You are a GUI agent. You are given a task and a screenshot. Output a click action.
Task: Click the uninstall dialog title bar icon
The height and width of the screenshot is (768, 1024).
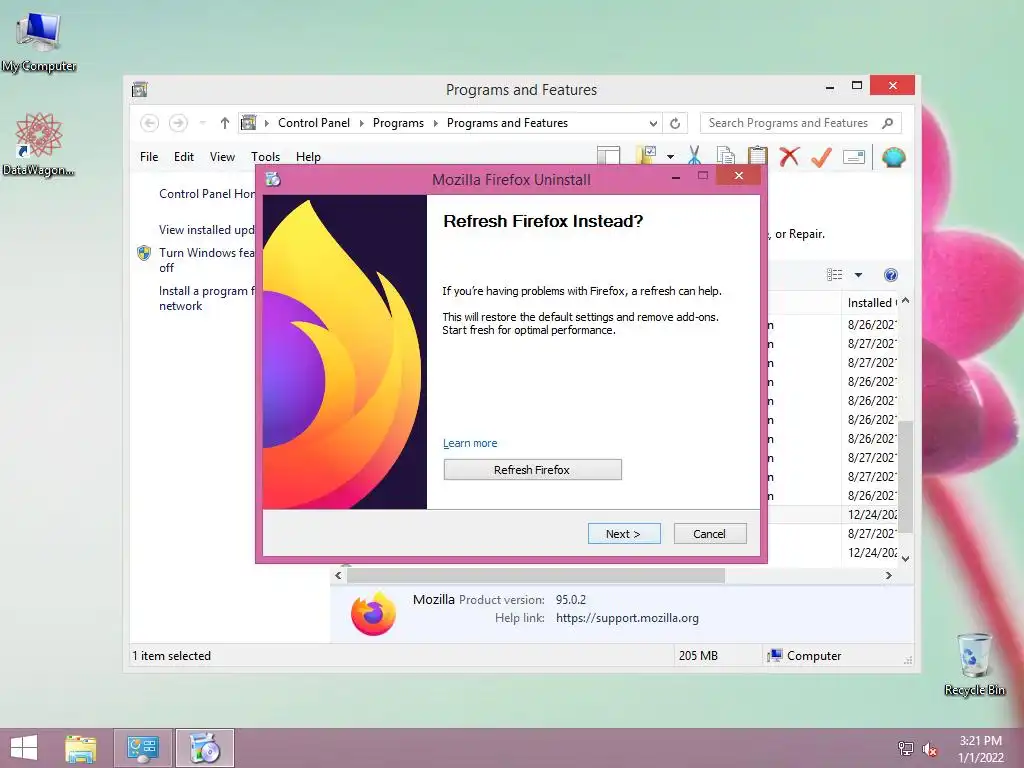273,178
